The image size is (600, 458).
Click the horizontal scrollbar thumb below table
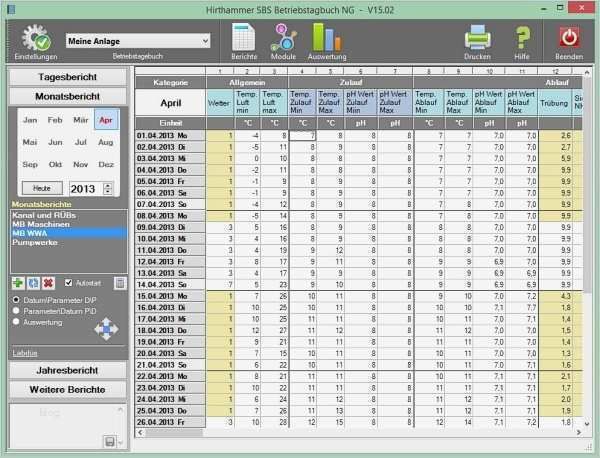click(x=174, y=432)
